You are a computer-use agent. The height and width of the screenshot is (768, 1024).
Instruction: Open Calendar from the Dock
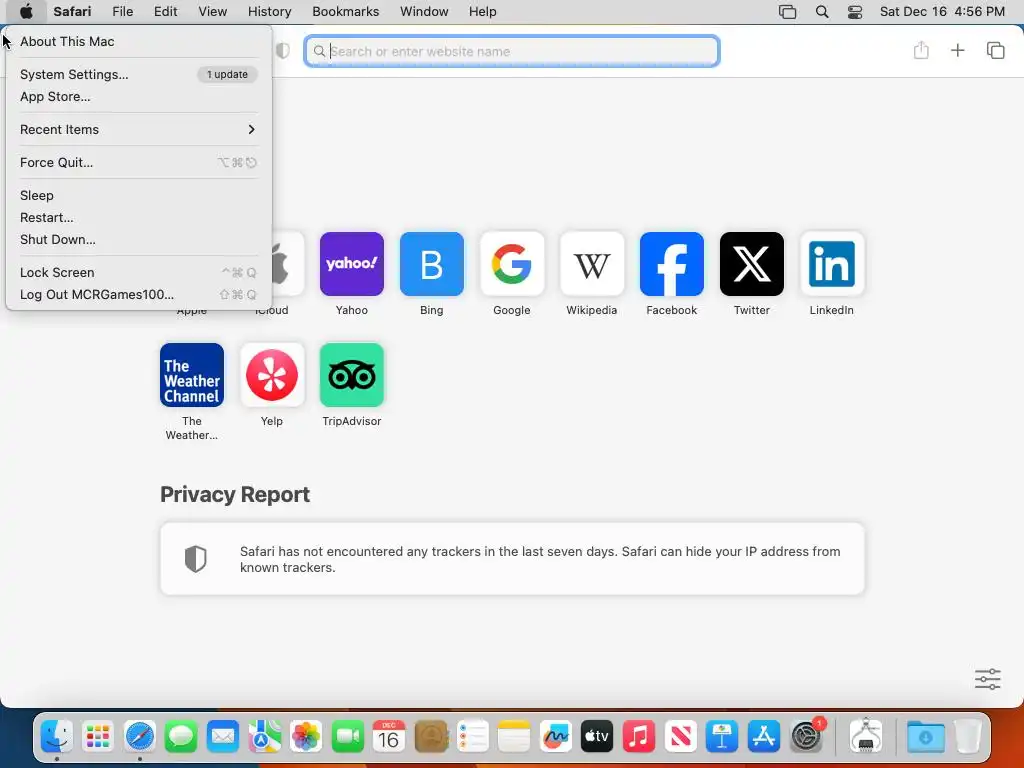click(389, 737)
